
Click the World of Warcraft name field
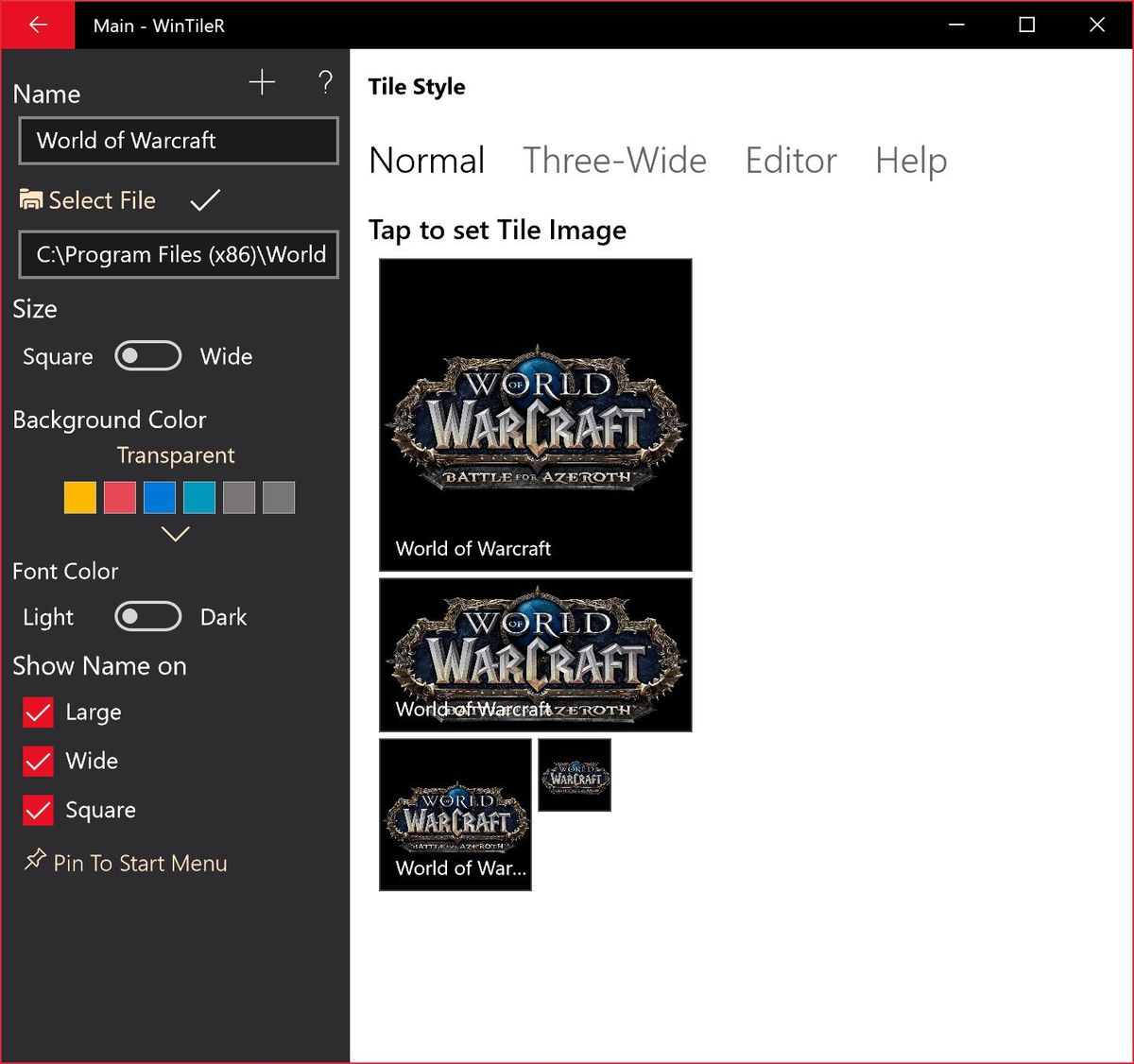pyautogui.click(x=178, y=141)
